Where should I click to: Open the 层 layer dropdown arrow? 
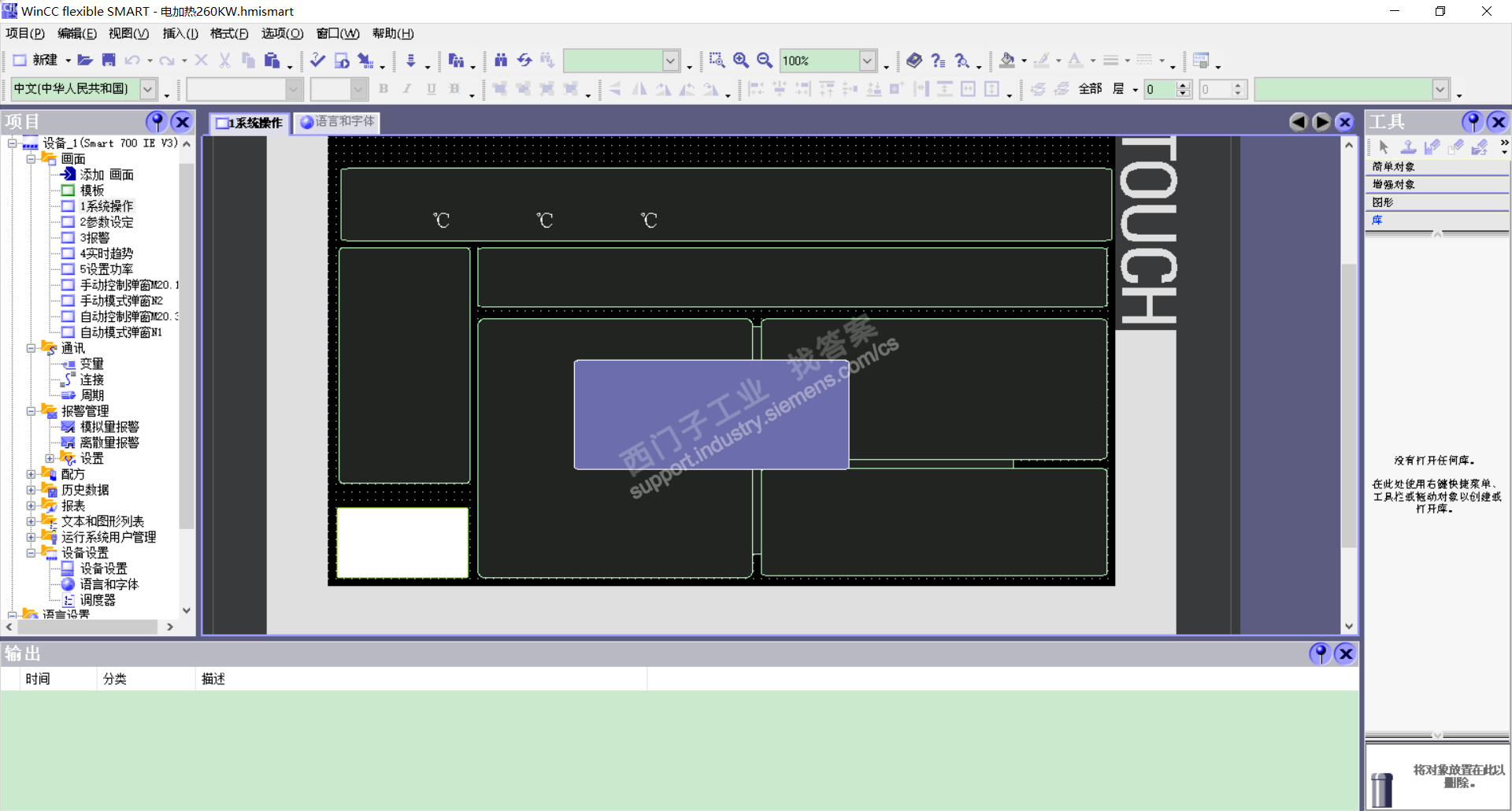tap(1135, 90)
